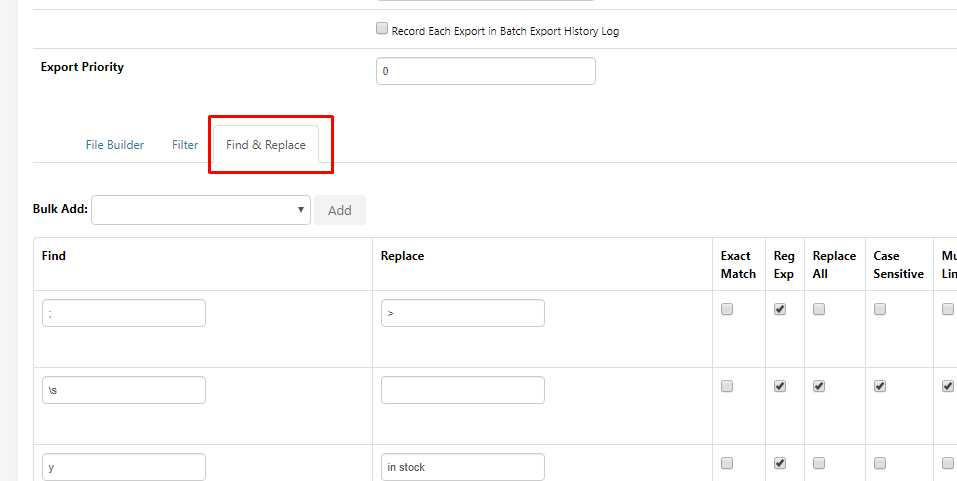Click the Replace All column header
This screenshot has width=957, height=481.
tap(834, 265)
